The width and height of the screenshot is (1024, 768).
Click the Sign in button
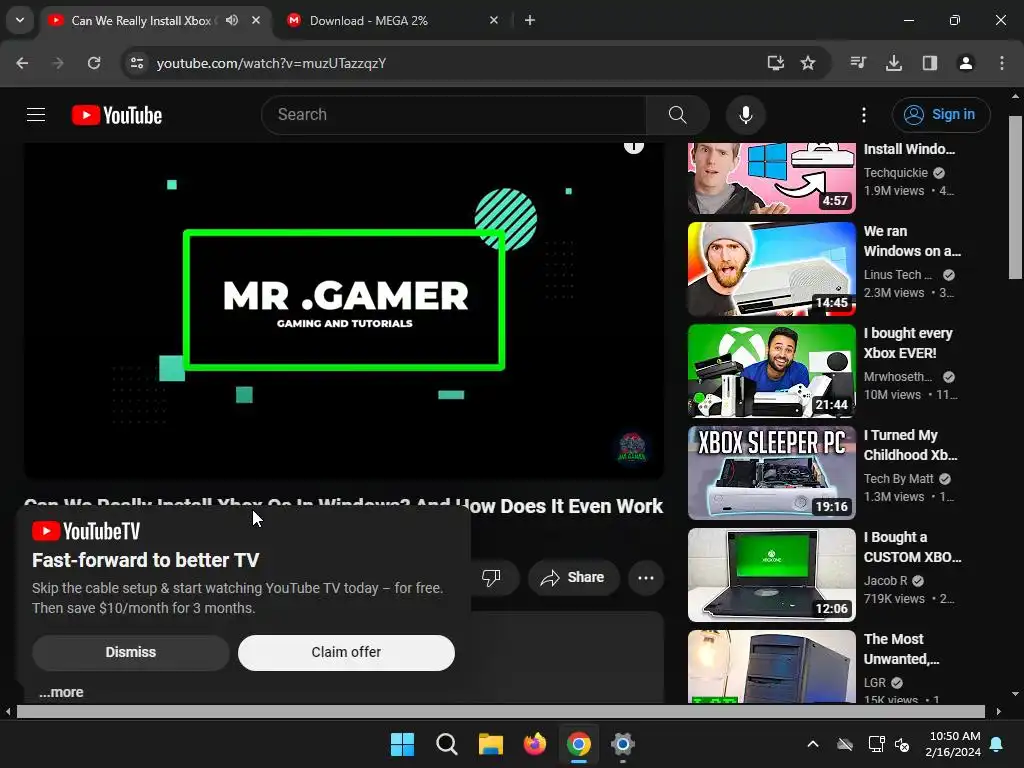(x=940, y=115)
